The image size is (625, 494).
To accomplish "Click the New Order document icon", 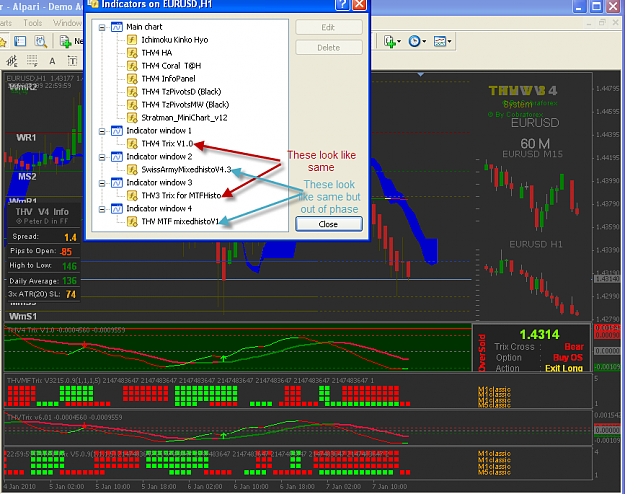I will pos(65,41).
